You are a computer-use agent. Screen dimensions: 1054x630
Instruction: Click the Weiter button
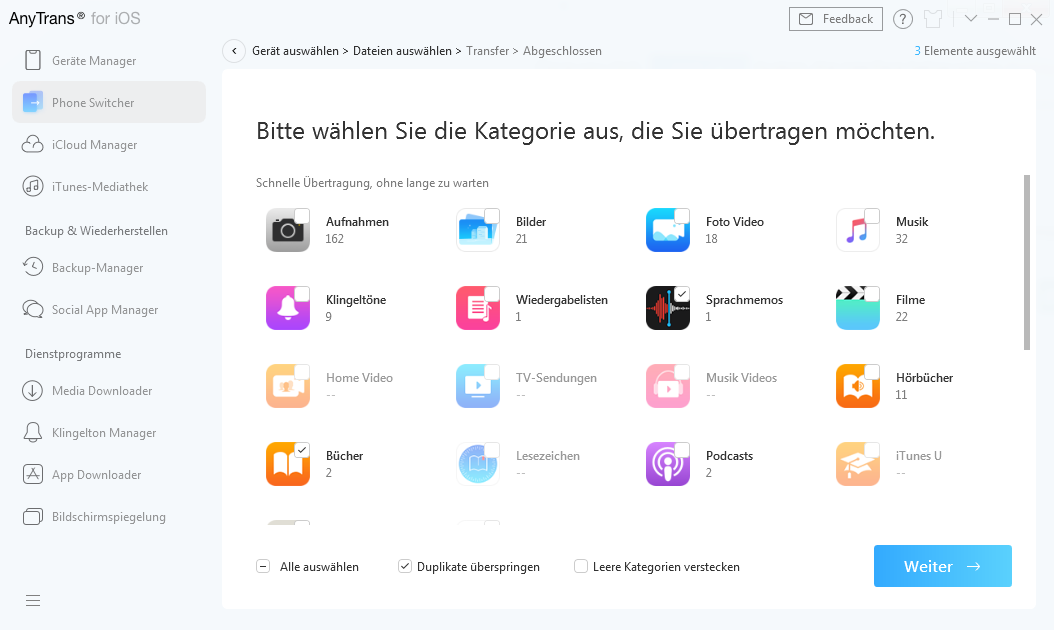click(x=942, y=566)
